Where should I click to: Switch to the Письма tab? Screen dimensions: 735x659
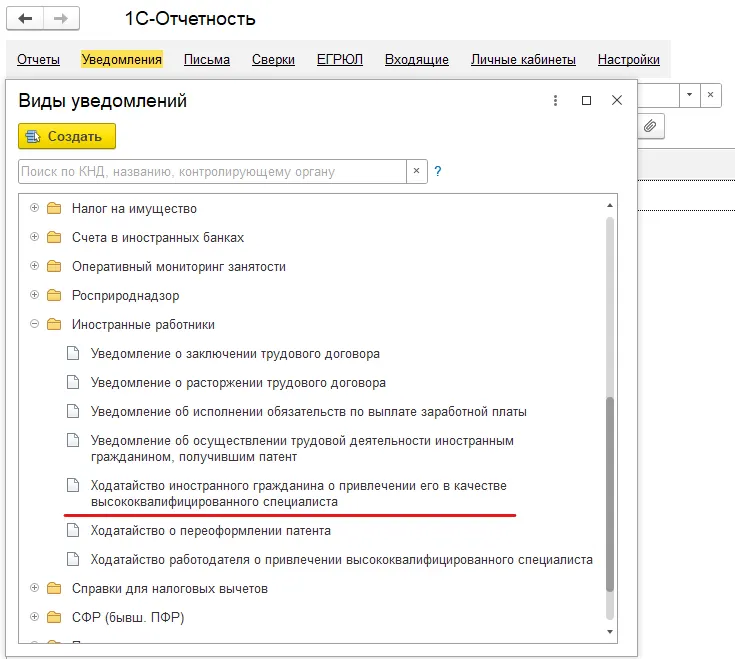pyautogui.click(x=207, y=60)
